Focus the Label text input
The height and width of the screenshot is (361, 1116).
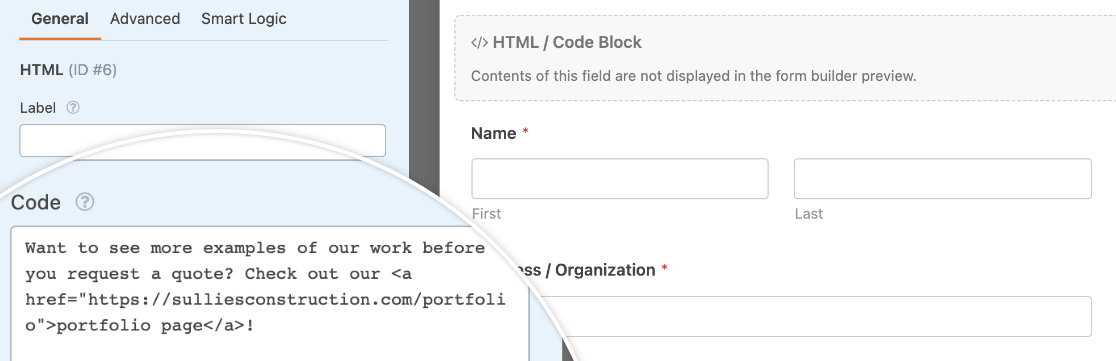pos(202,140)
